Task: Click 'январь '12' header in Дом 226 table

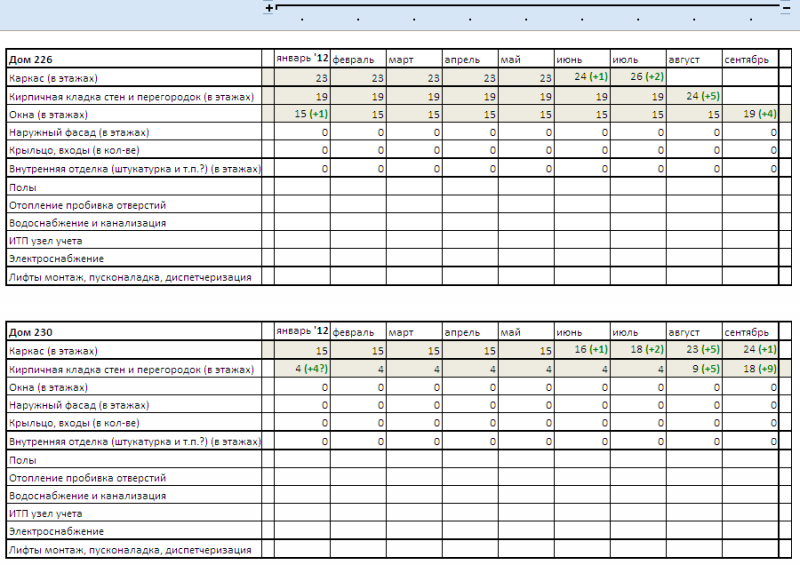Action: (x=302, y=59)
